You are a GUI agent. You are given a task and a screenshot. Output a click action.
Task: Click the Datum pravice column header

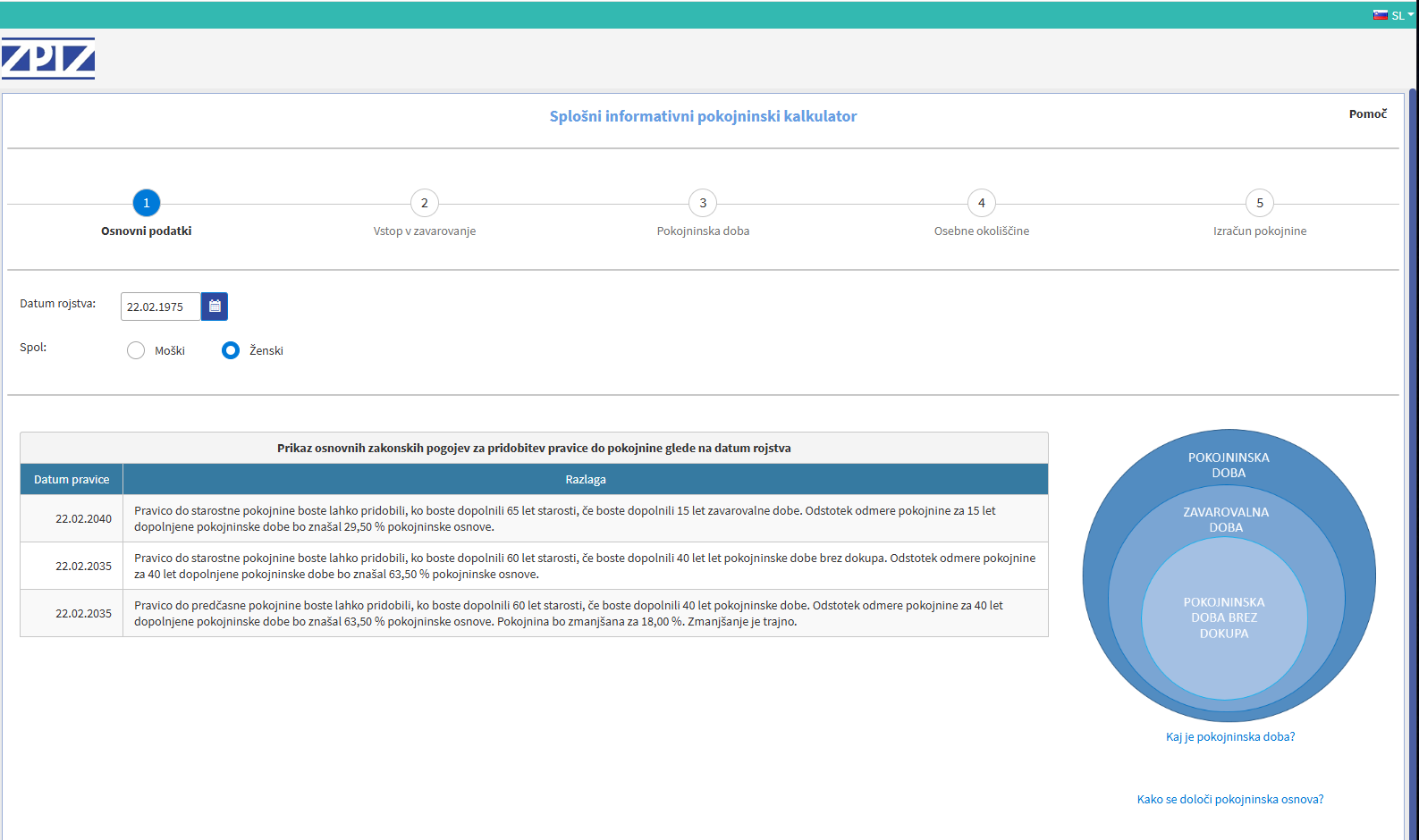click(x=72, y=480)
